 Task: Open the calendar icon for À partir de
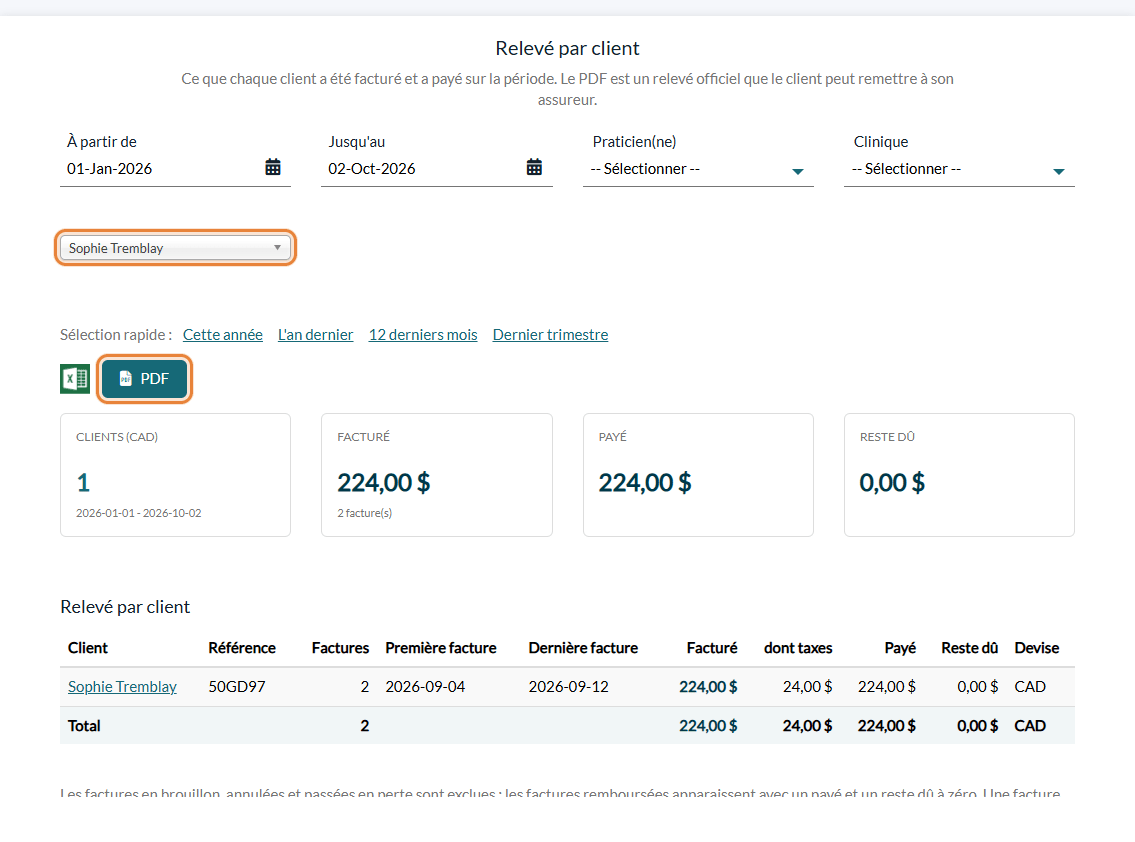tap(273, 167)
